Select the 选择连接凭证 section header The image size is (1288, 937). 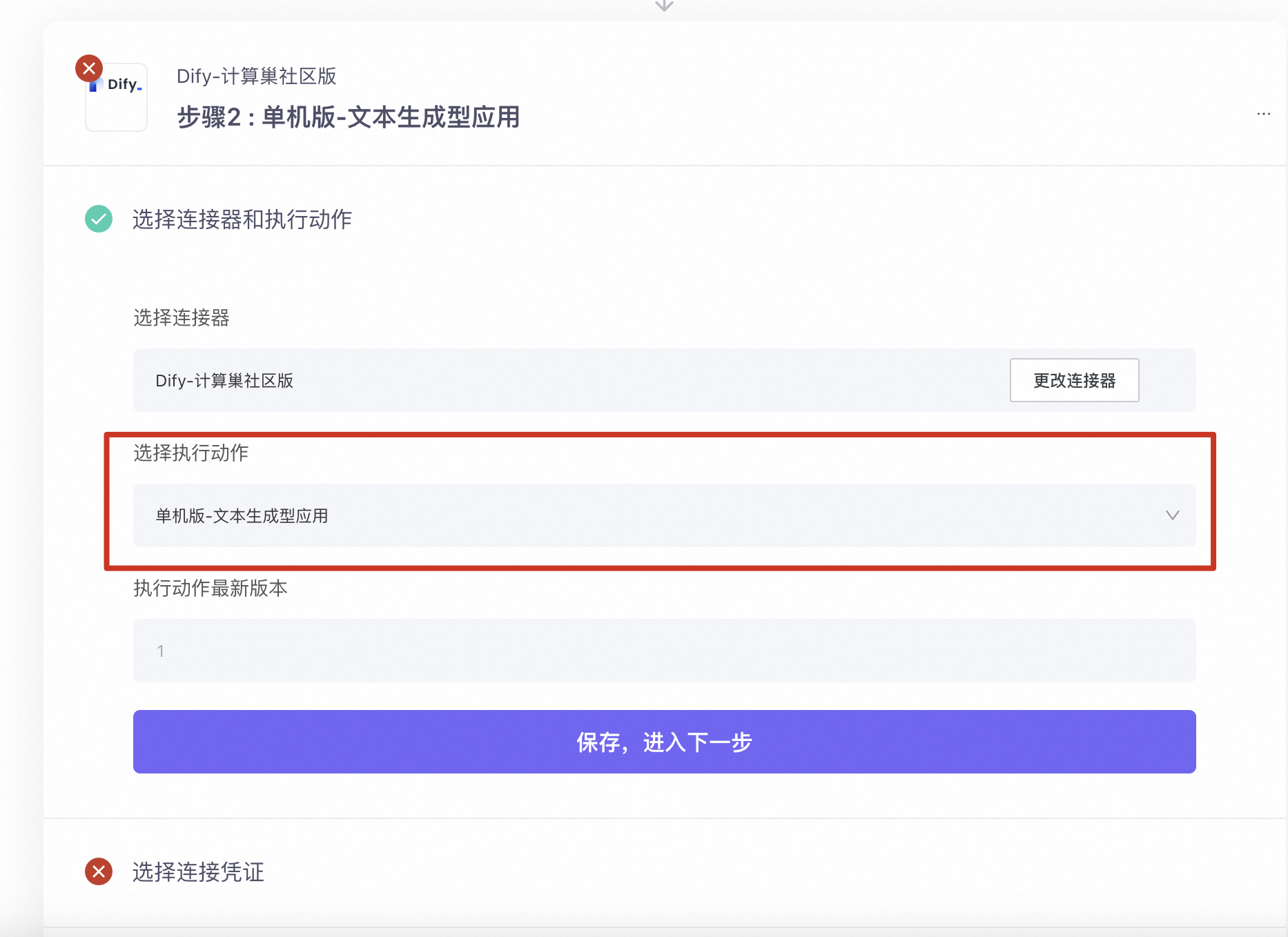point(197,871)
